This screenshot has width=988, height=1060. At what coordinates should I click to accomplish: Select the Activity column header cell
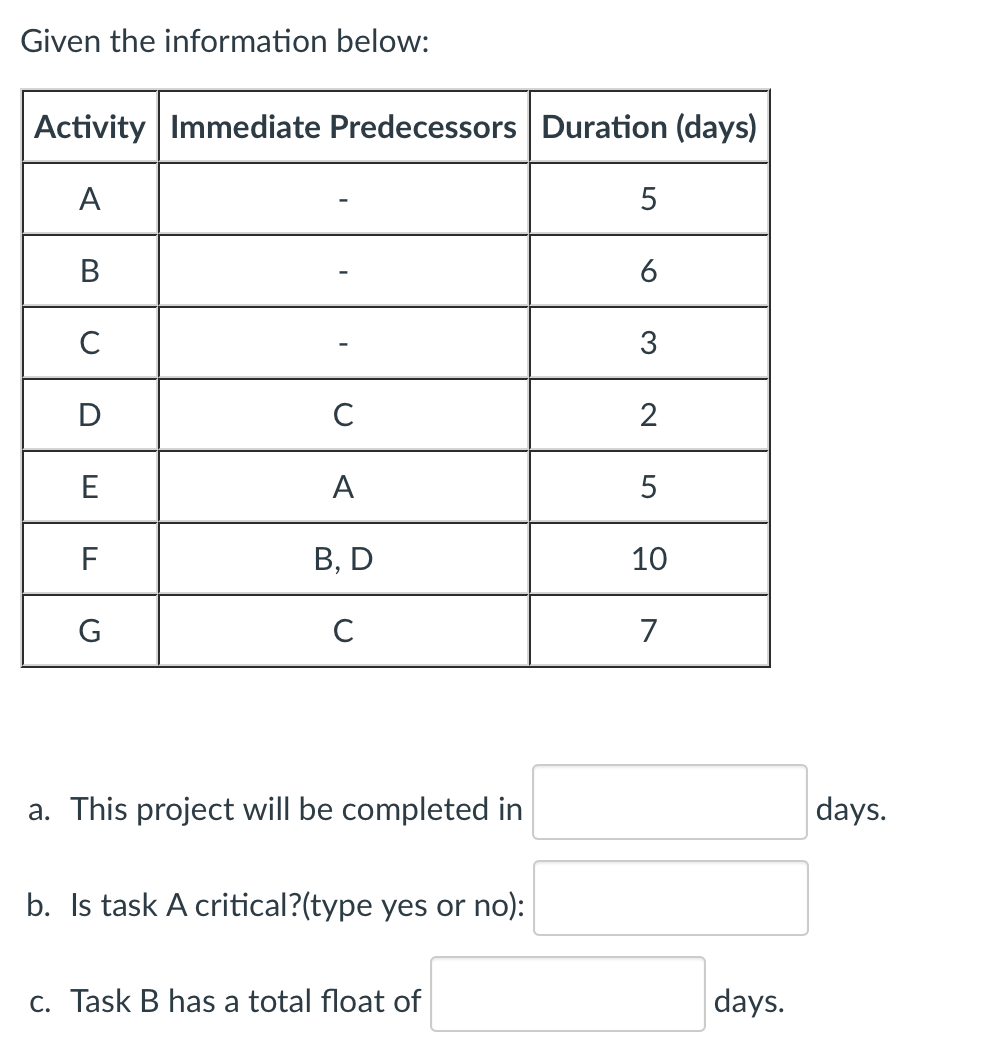89,127
